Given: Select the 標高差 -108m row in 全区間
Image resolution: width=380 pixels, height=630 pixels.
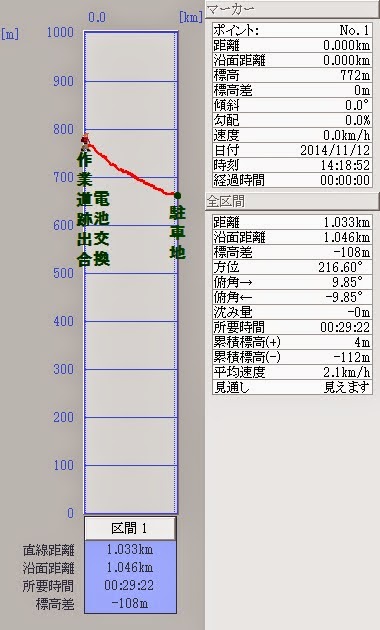Looking at the screenshot, I should coord(292,252).
